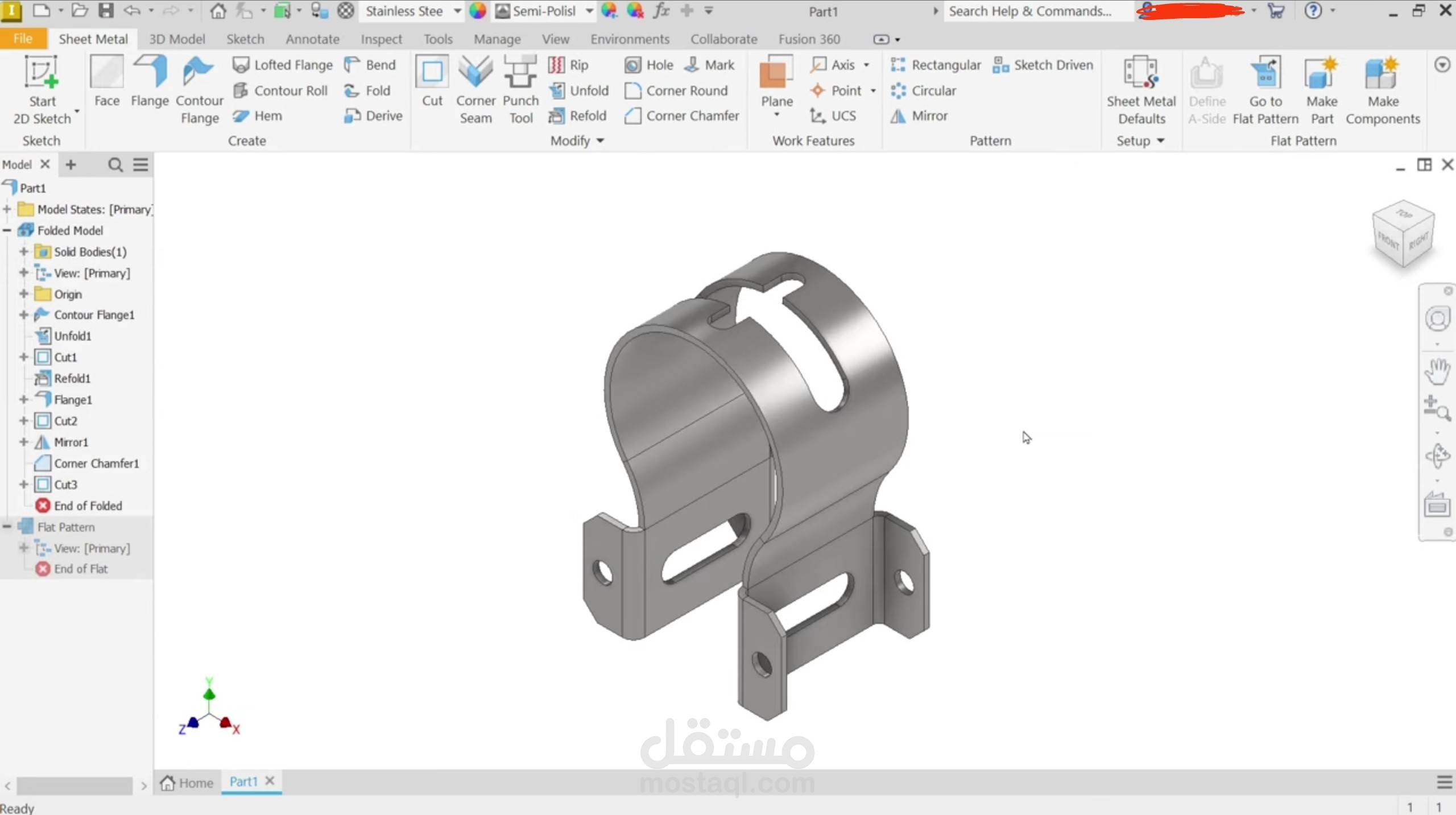
Task: Click the Unfold tool
Action: [x=578, y=90]
